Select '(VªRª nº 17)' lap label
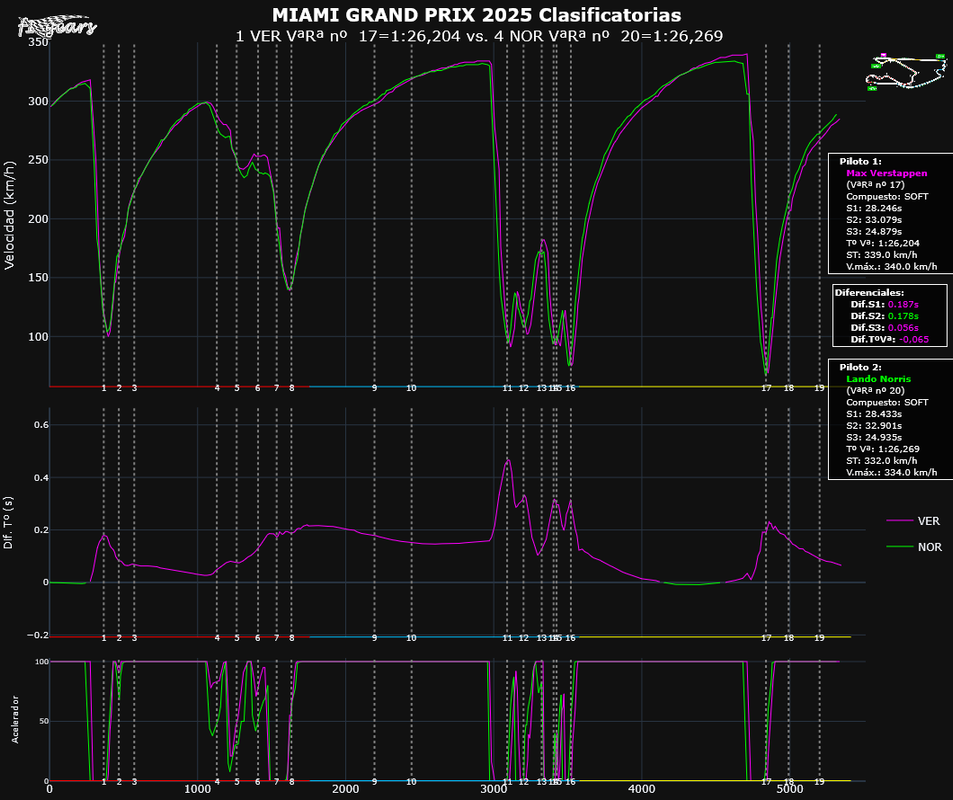 click(875, 185)
